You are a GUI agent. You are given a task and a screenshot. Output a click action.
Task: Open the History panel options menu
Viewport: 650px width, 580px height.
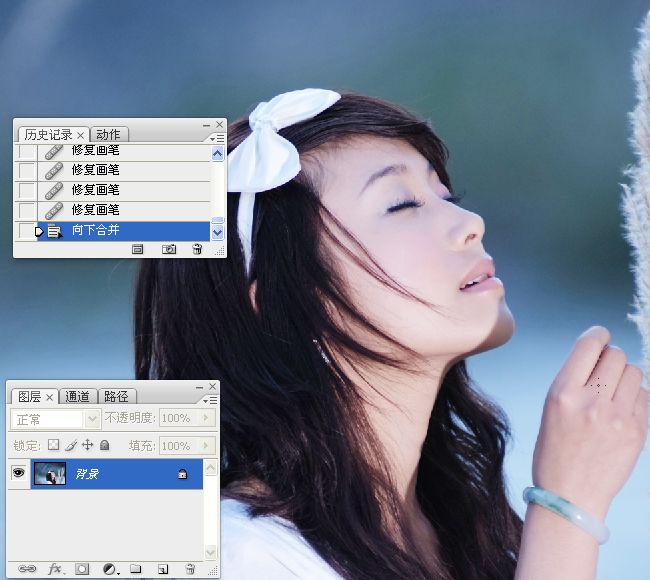click(x=217, y=138)
